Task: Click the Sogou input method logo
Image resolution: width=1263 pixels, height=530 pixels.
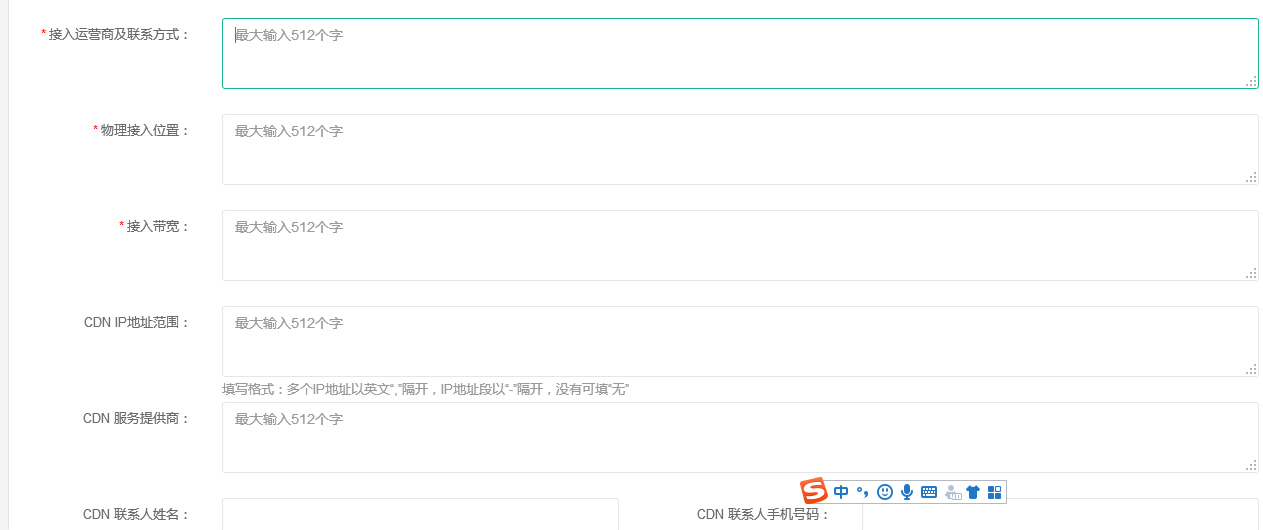Action: pos(814,491)
